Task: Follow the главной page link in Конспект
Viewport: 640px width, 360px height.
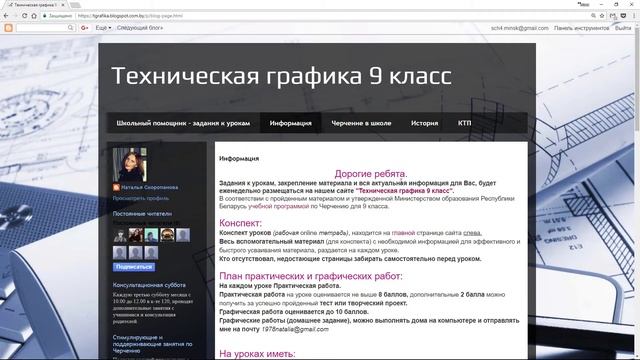Action: 403,233
